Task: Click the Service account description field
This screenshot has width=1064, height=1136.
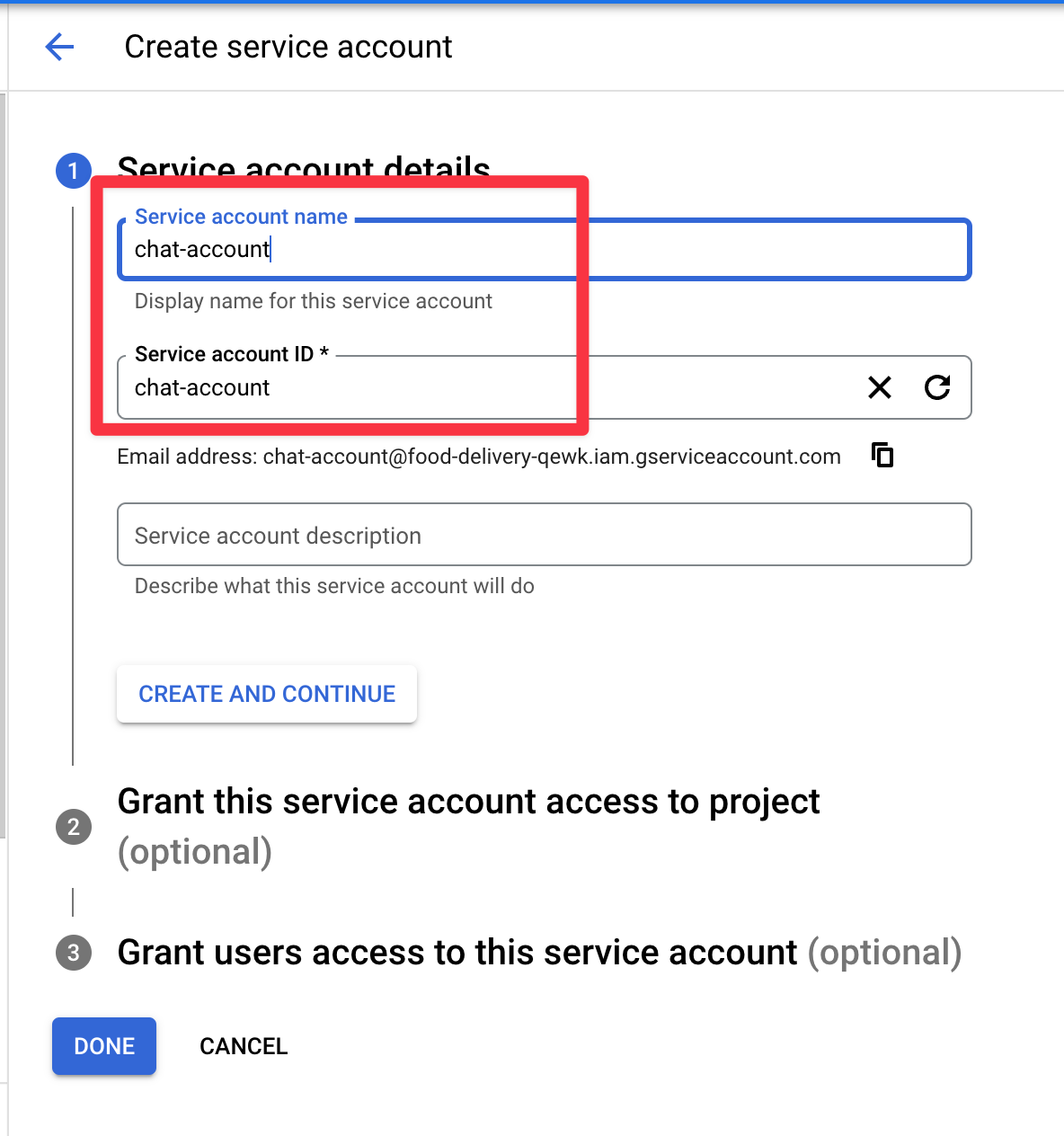Action: [x=544, y=536]
